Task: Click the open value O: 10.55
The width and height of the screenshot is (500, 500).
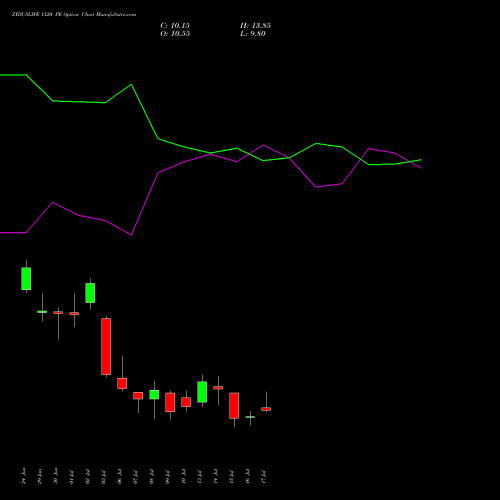Action: coord(175,34)
